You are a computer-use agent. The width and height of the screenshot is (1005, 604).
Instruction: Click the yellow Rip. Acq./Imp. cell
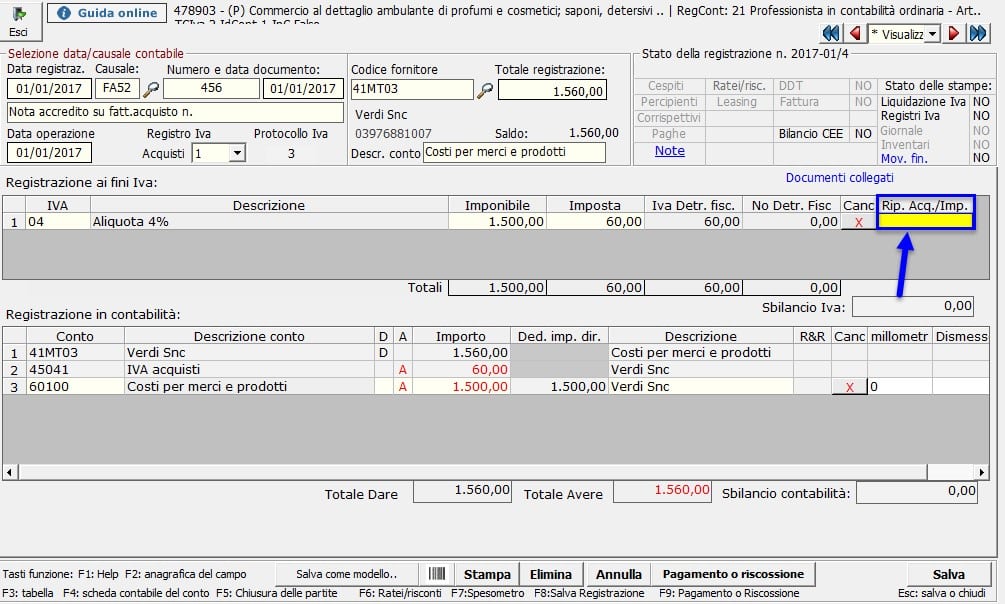click(x=926, y=221)
